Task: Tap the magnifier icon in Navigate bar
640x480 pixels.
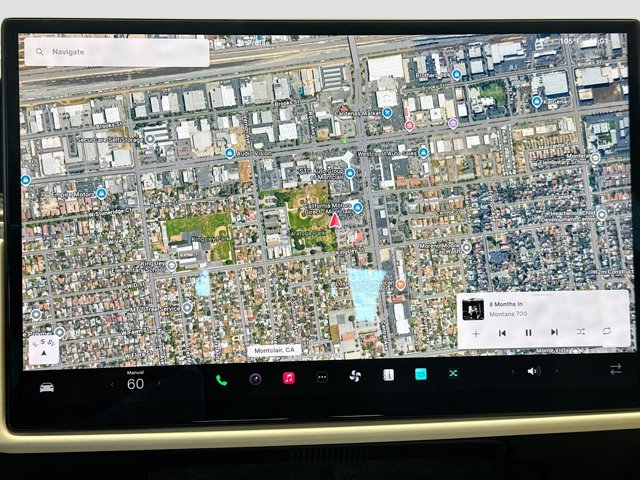Action: (x=40, y=52)
